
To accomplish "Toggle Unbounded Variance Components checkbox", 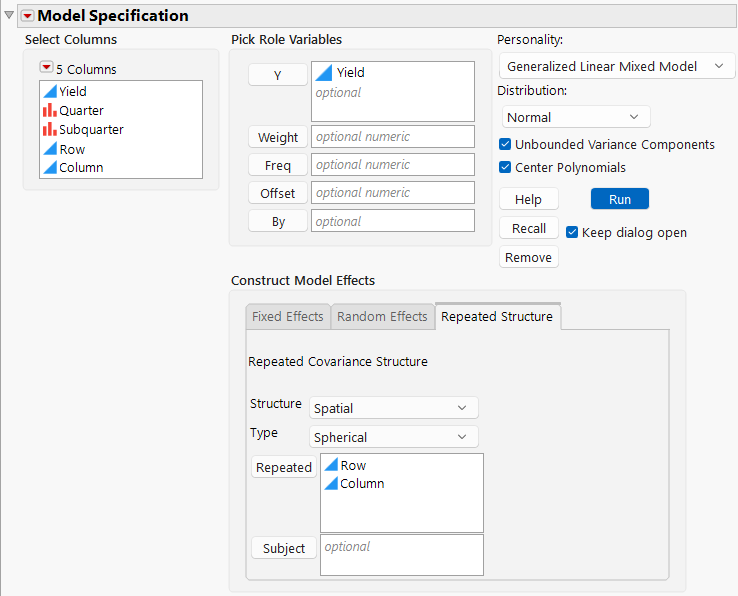I will coord(505,144).
